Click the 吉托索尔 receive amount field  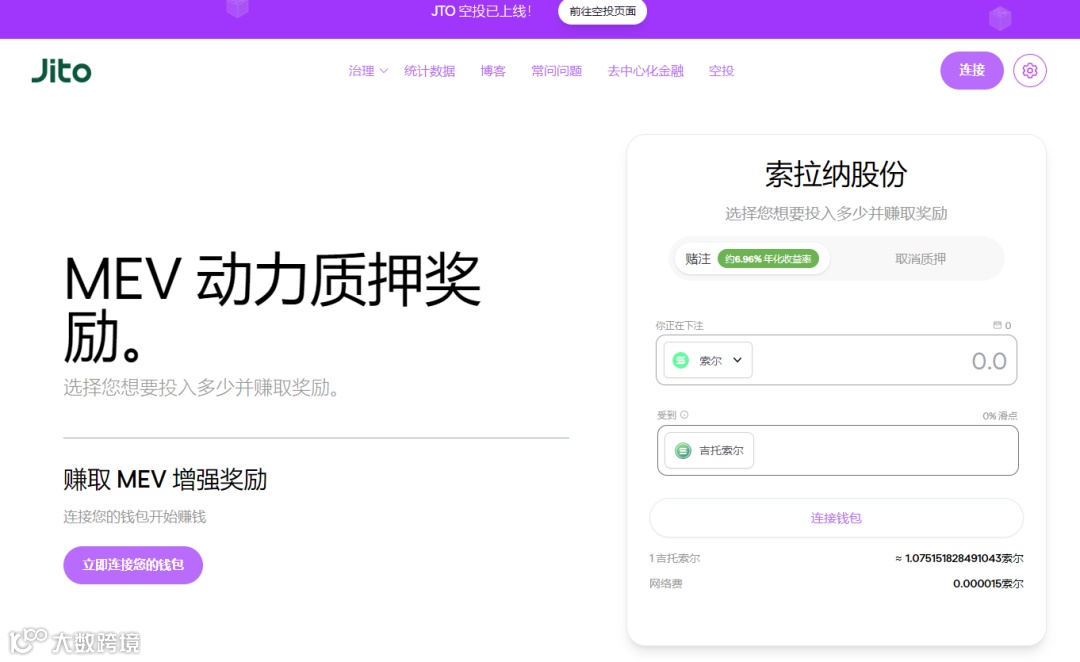tap(838, 451)
